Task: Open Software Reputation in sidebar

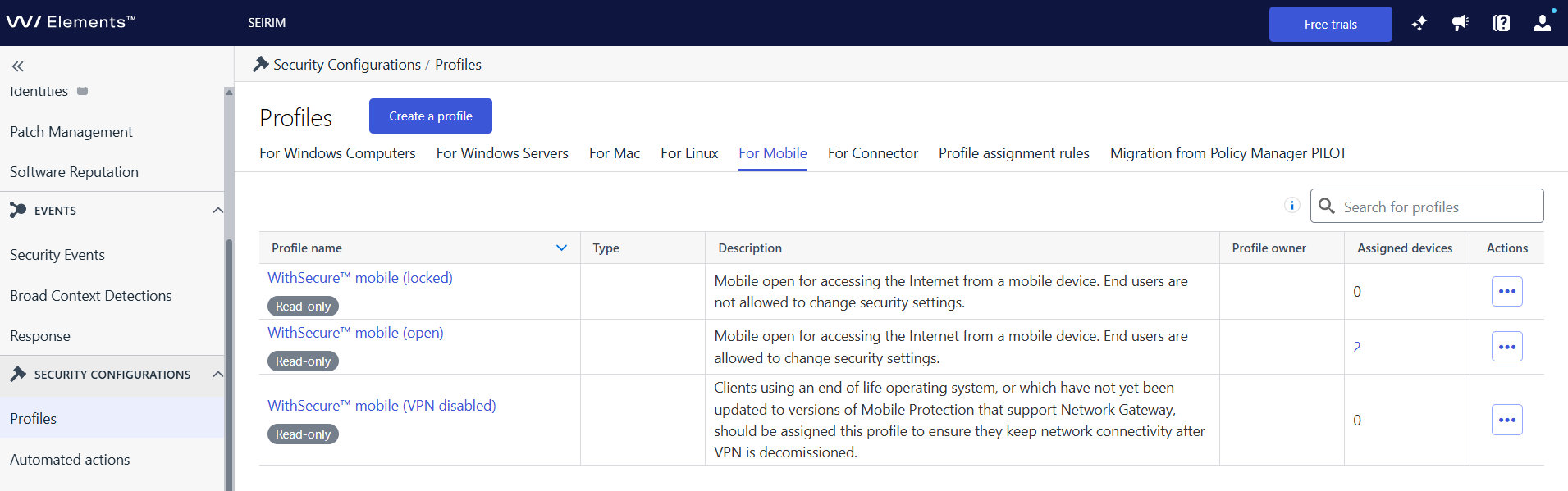Action: (74, 172)
